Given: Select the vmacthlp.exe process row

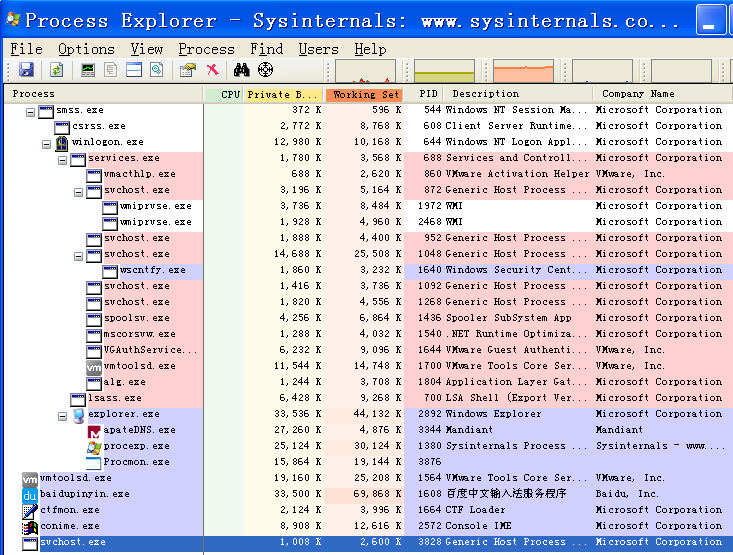Looking at the screenshot, I should (x=368, y=174).
